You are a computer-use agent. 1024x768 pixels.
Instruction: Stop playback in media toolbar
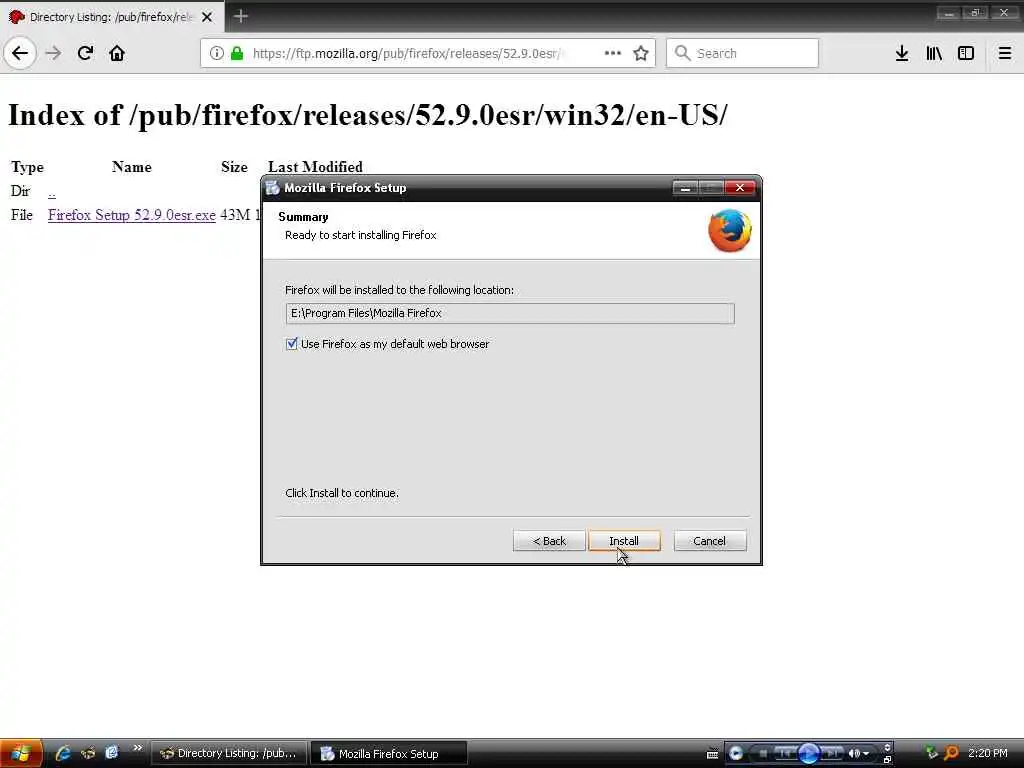point(762,754)
